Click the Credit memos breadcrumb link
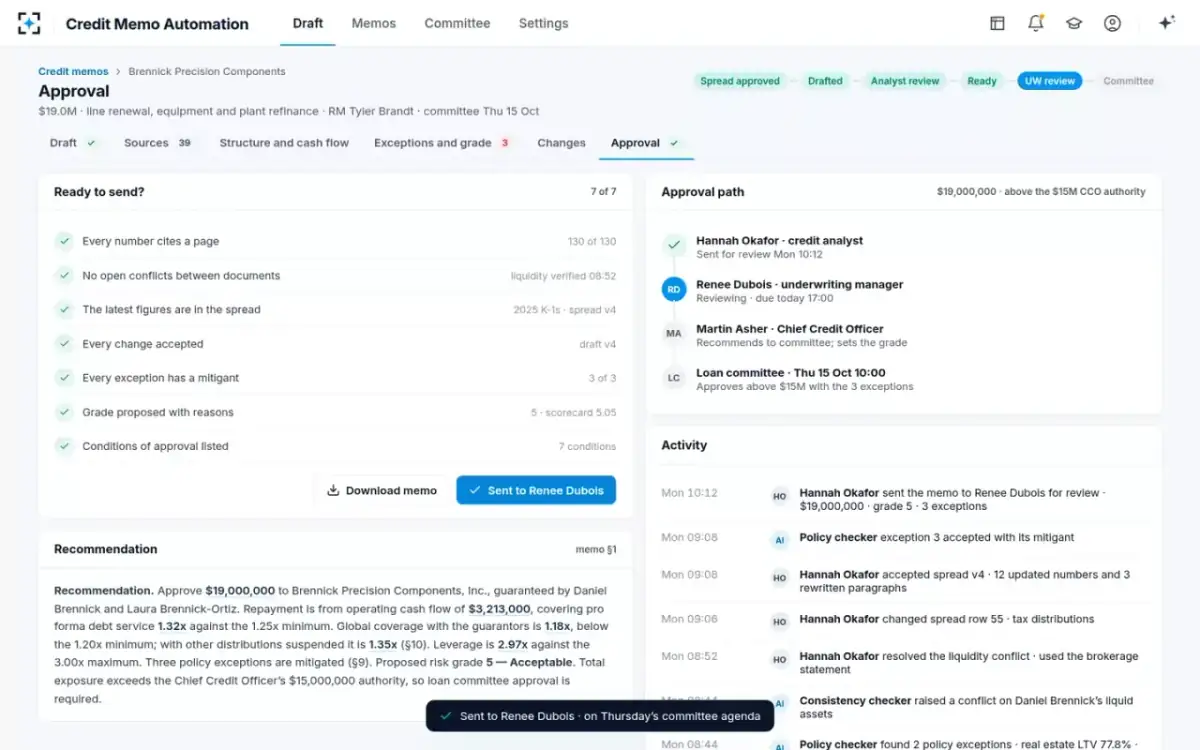This screenshot has height=750, width=1200. pyautogui.click(x=73, y=72)
